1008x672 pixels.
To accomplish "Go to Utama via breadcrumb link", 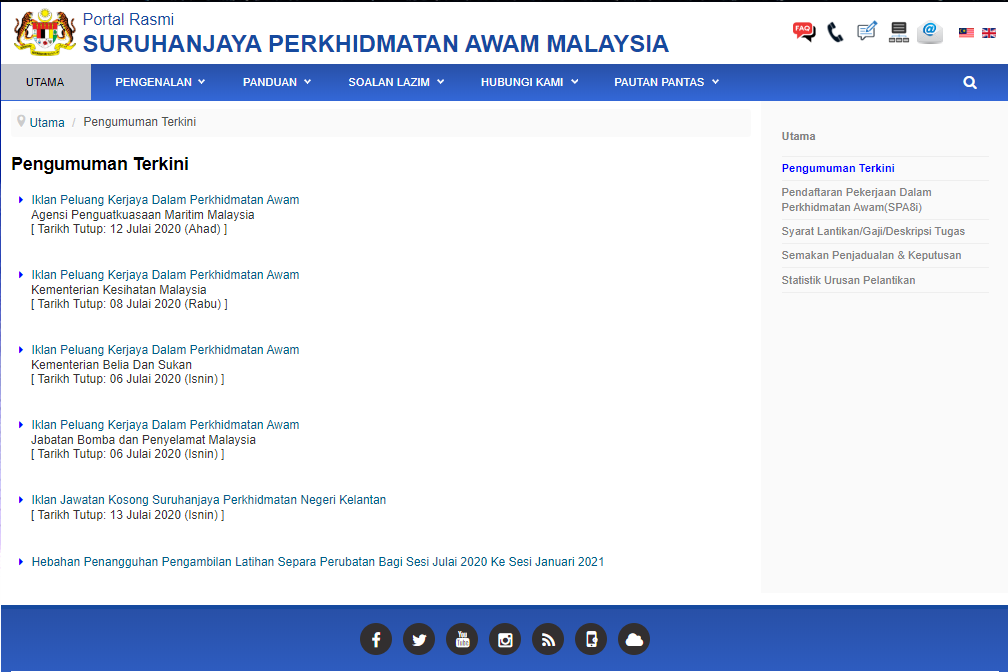I will [47, 122].
